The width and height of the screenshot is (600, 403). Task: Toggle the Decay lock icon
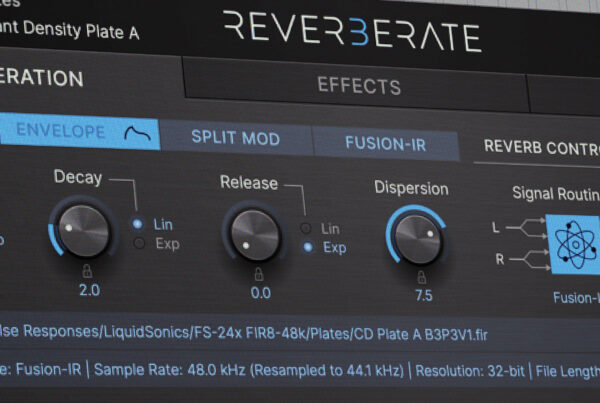[x=87, y=271]
